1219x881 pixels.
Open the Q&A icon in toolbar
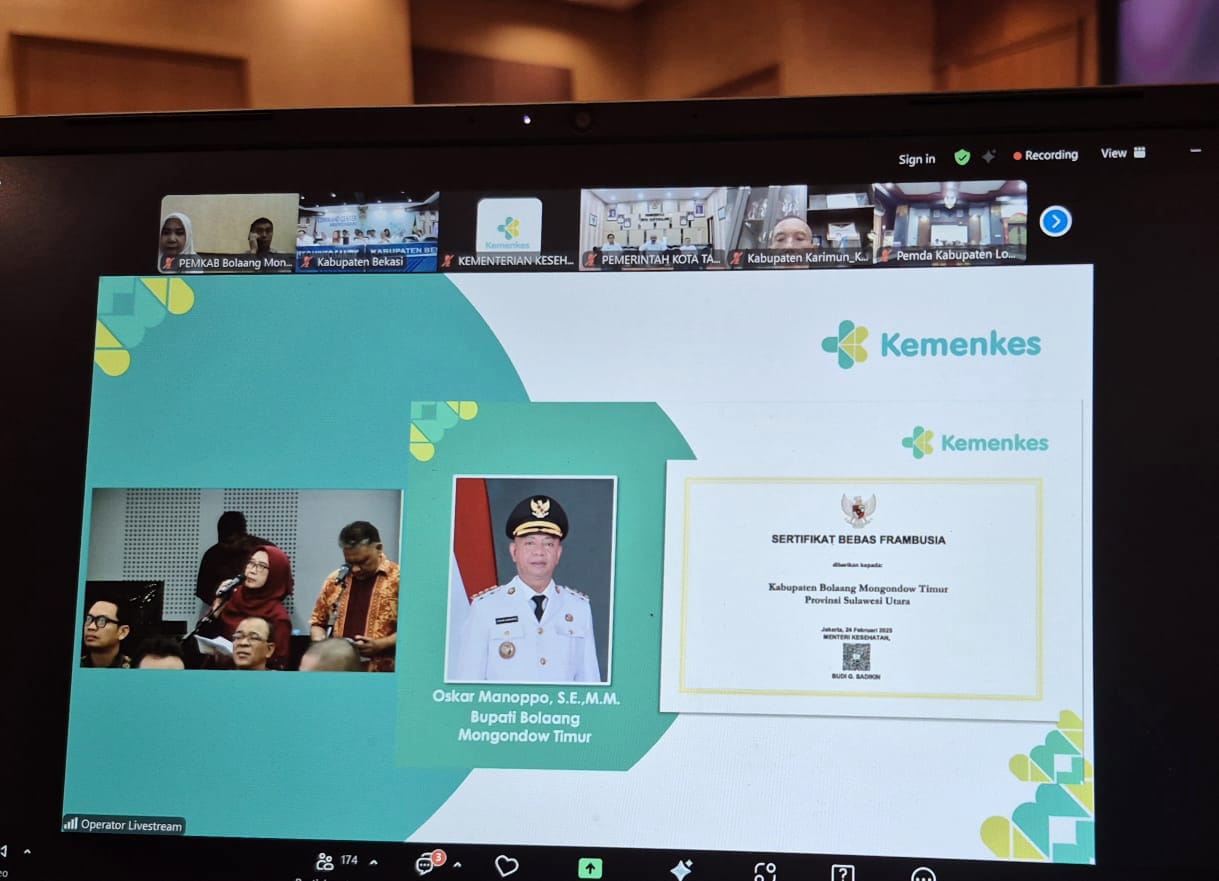click(843, 873)
